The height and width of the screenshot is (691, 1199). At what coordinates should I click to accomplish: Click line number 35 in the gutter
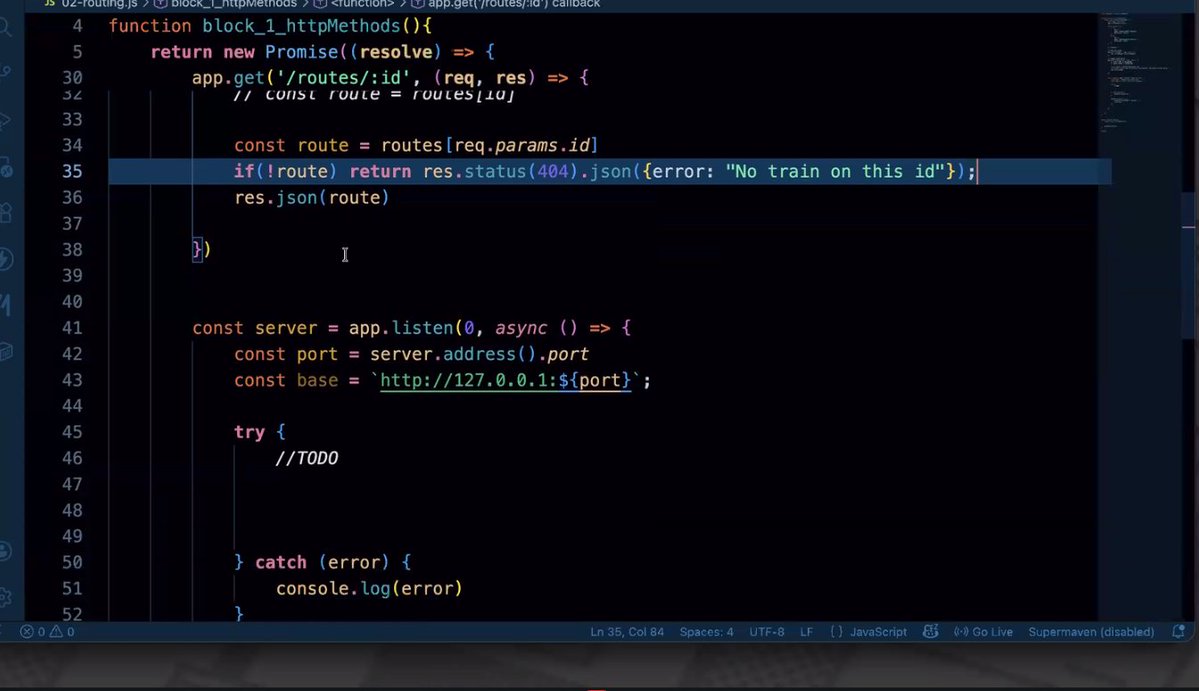72,171
